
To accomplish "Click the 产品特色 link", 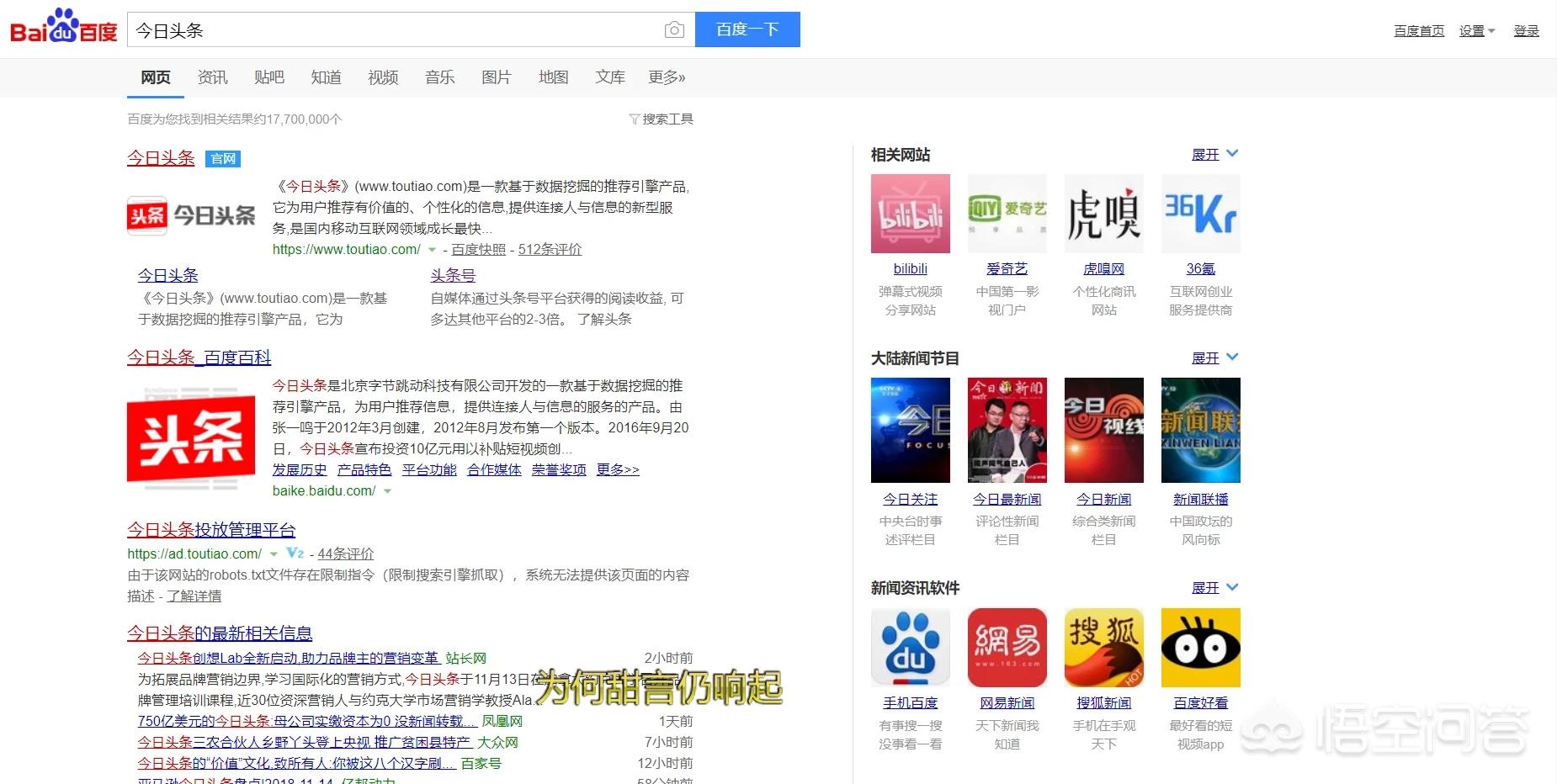I will pyautogui.click(x=364, y=469).
